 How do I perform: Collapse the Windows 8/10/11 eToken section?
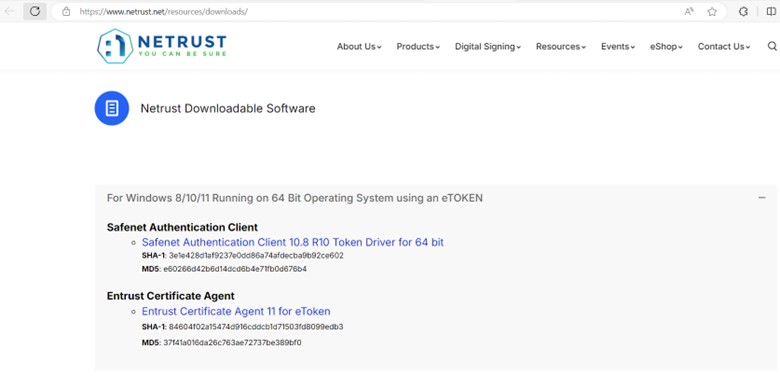click(762, 198)
